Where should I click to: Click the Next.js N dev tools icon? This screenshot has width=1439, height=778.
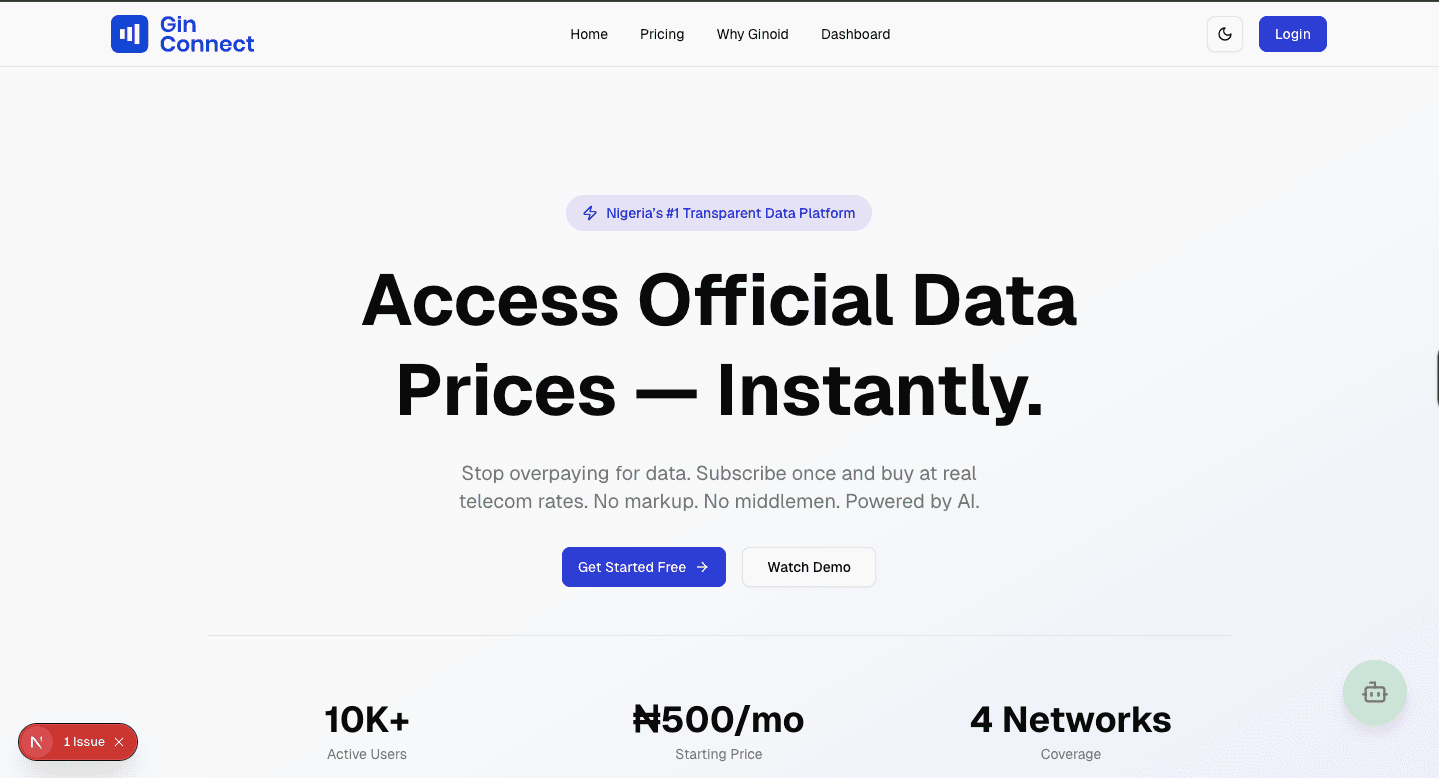coord(37,742)
